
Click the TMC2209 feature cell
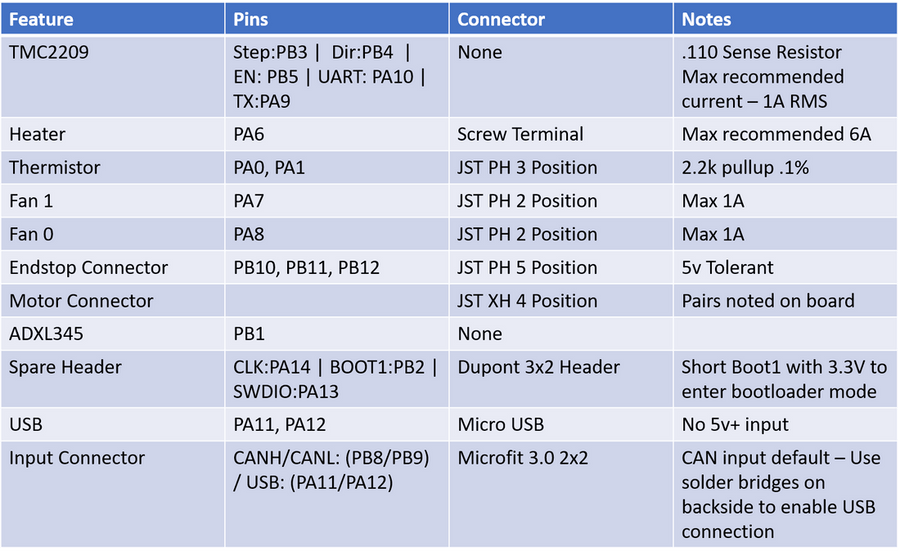click(49, 52)
